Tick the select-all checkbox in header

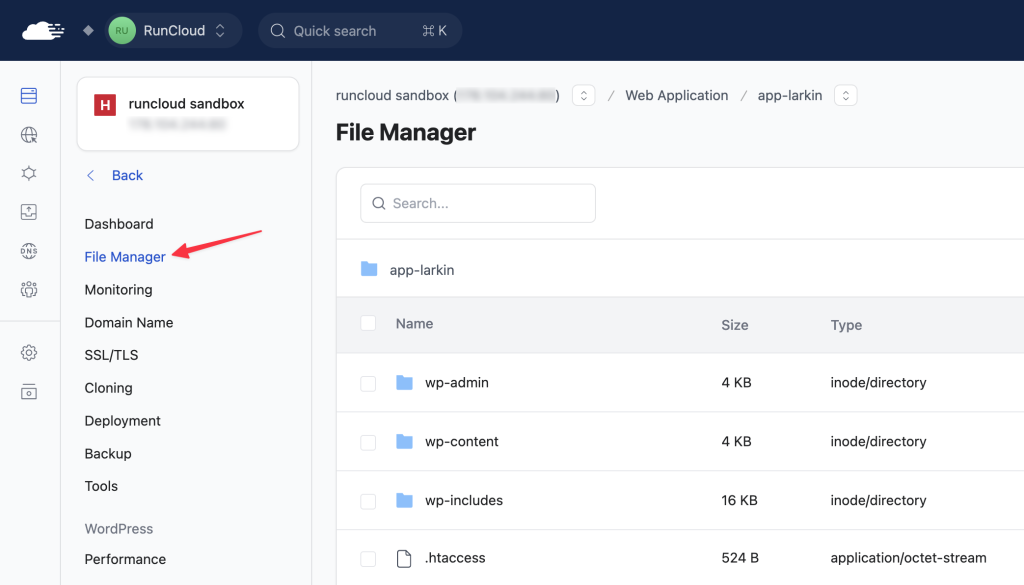coord(368,323)
